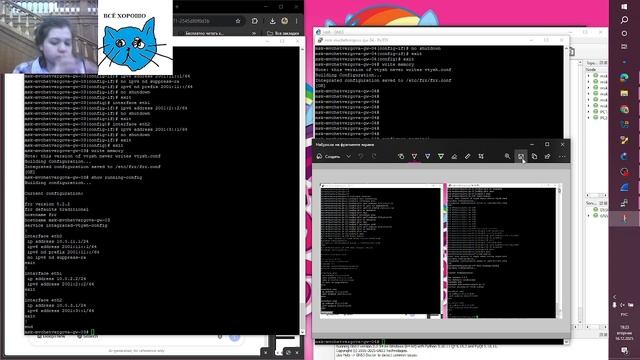Screen dimensions: 640x360
Task: Open Google Chrome from the taskbar
Action: tap(624, 109)
